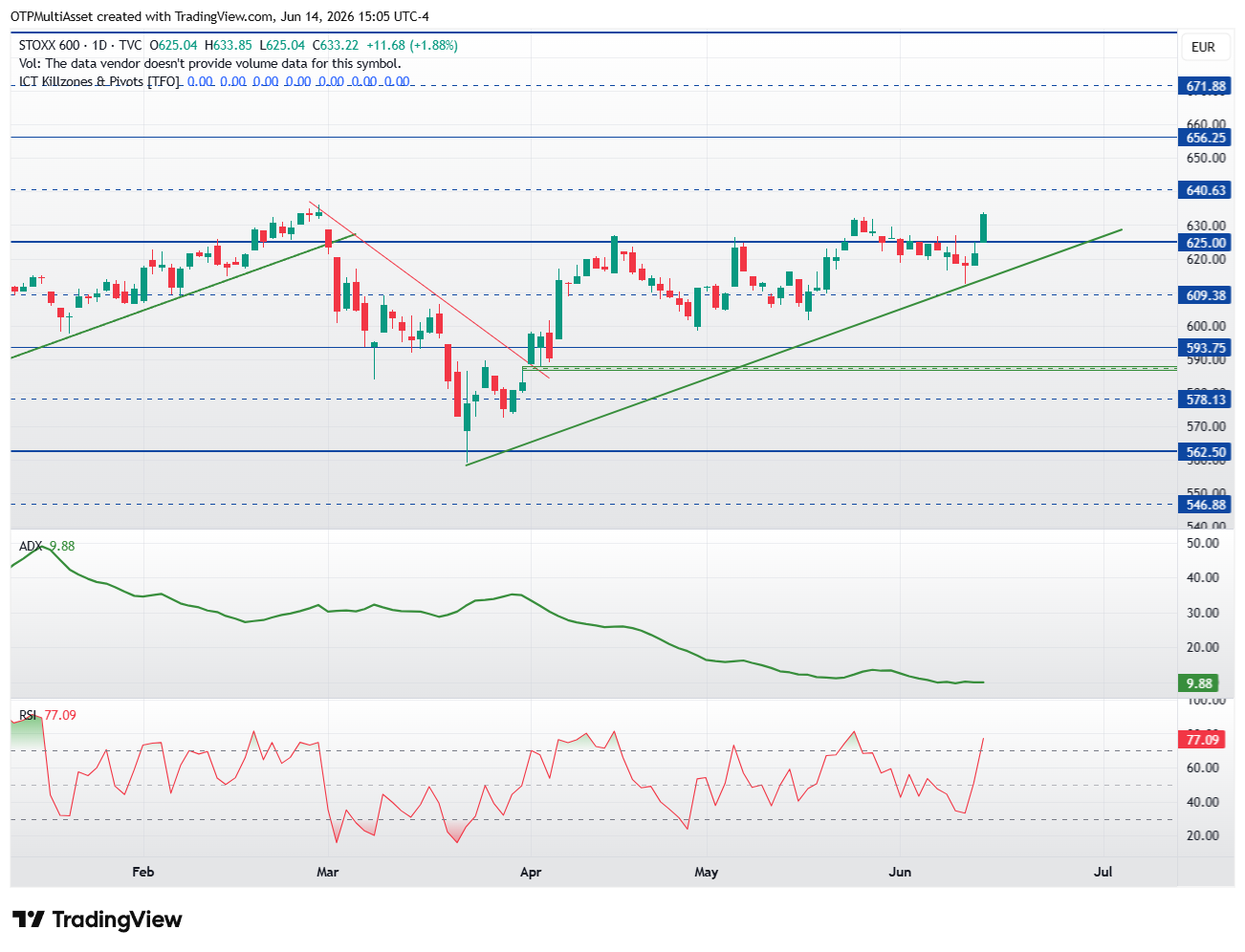Select the red descending trendline from March

[x=430, y=291]
